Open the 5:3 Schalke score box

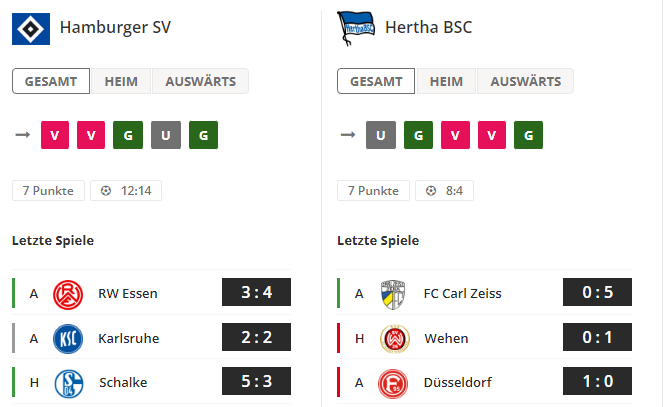[x=257, y=381]
